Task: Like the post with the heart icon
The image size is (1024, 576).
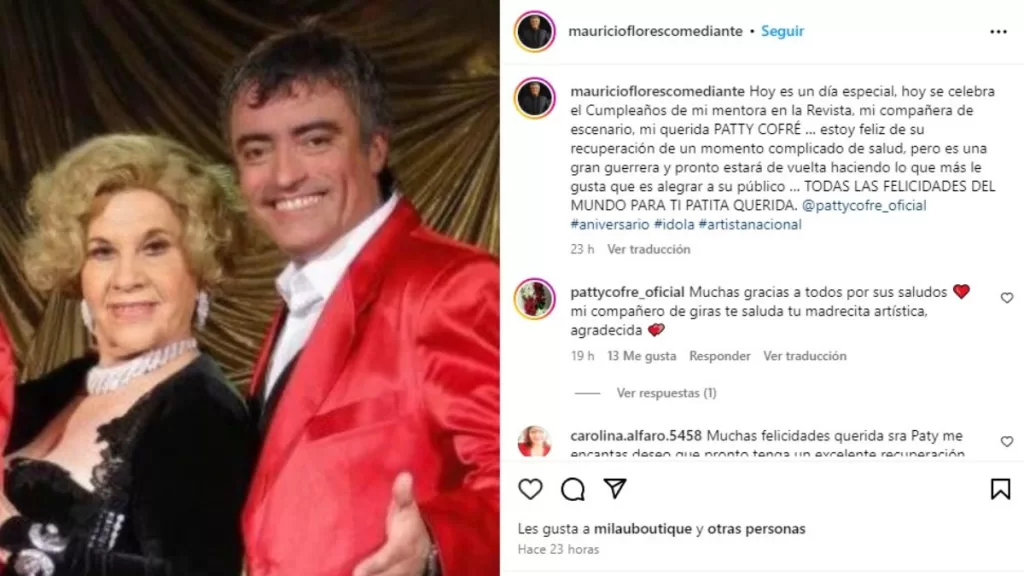Action: click(530, 489)
